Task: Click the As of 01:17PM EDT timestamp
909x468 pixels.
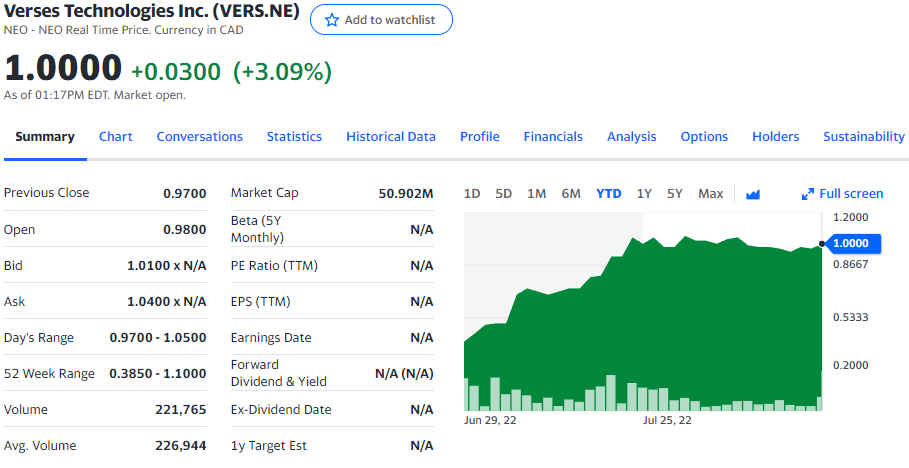Action: pos(94,95)
